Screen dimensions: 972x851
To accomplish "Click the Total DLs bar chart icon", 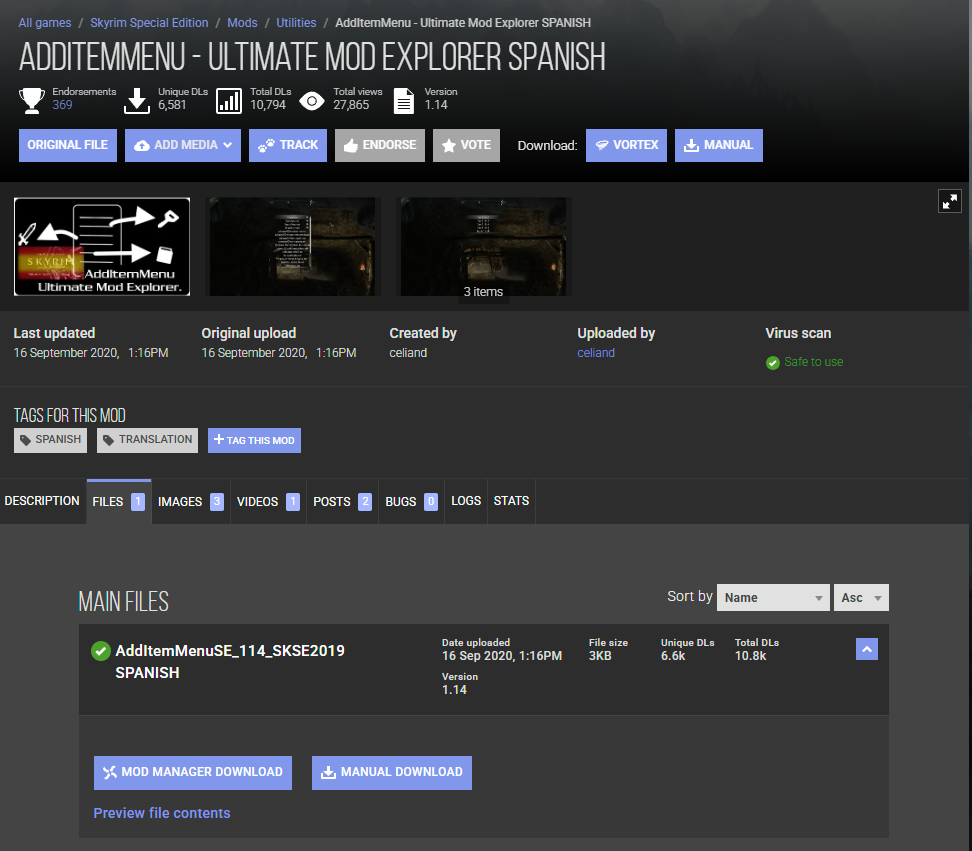I will pos(229,100).
